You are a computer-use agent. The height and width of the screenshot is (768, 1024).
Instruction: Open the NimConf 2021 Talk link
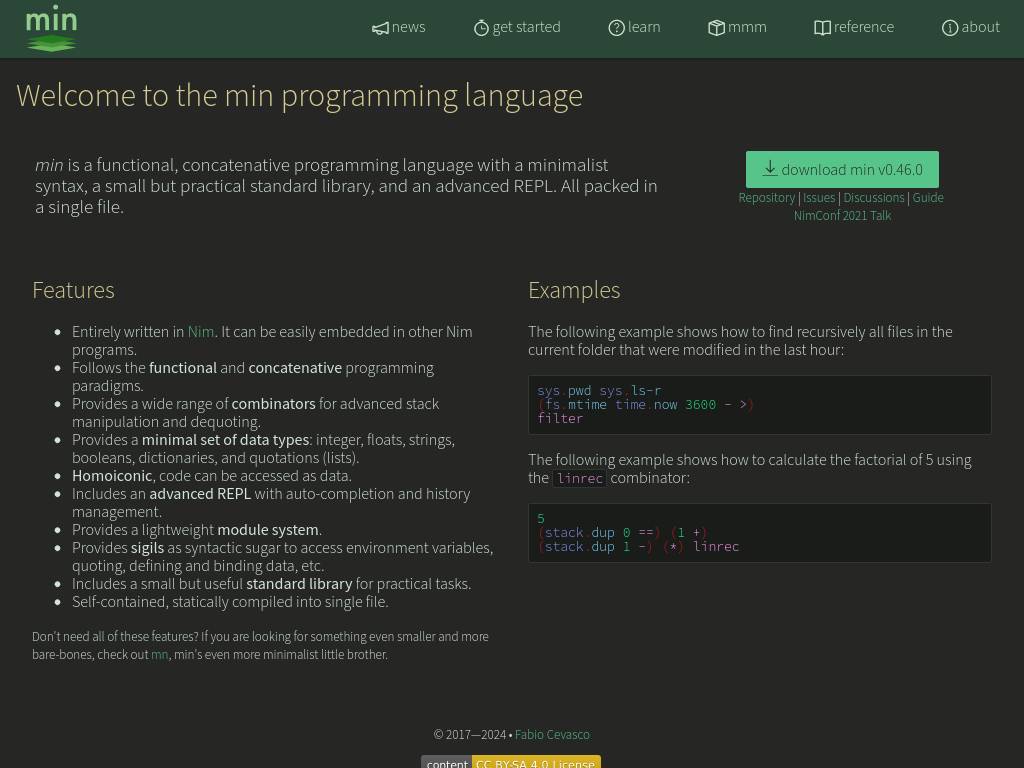coord(842,216)
